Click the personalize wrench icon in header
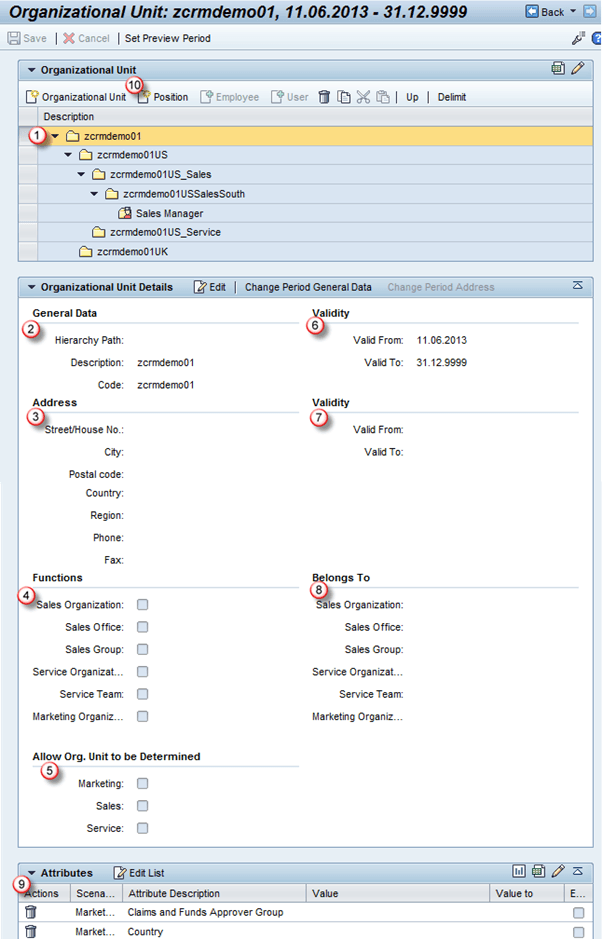 pos(578,38)
